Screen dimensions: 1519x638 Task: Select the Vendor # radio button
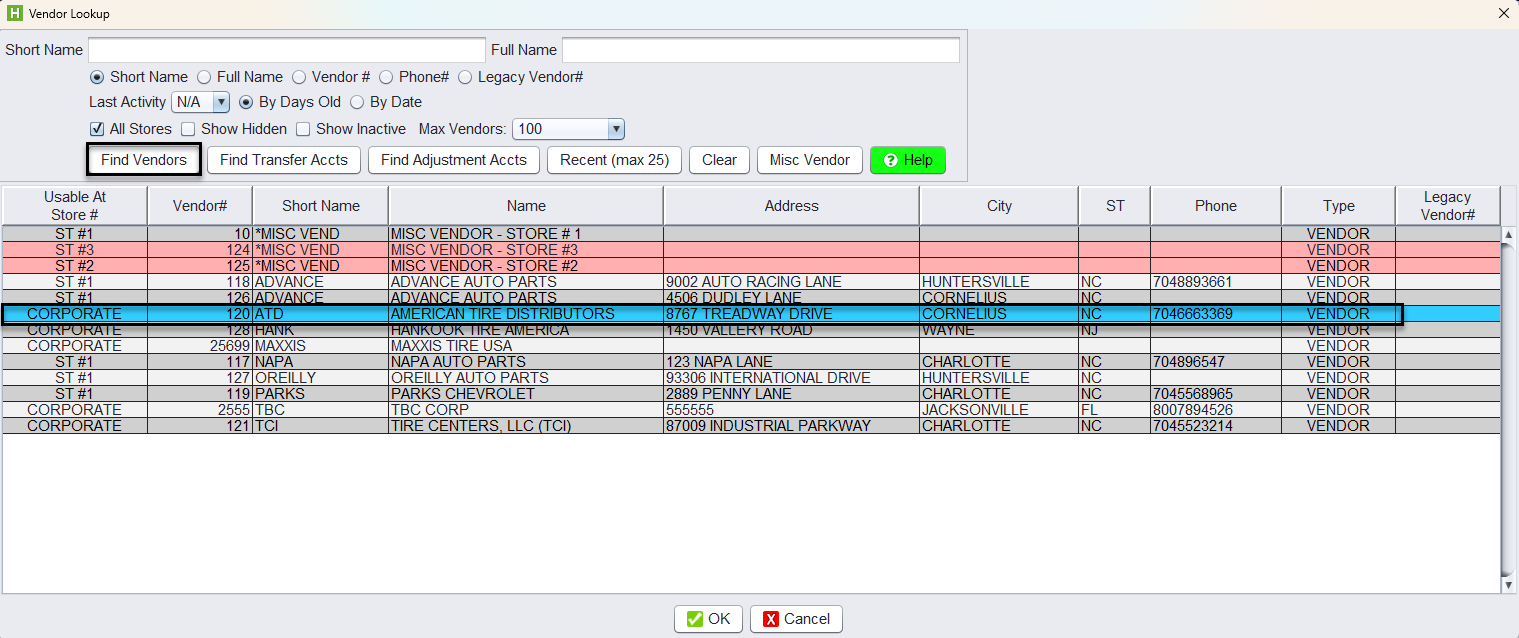tap(299, 77)
